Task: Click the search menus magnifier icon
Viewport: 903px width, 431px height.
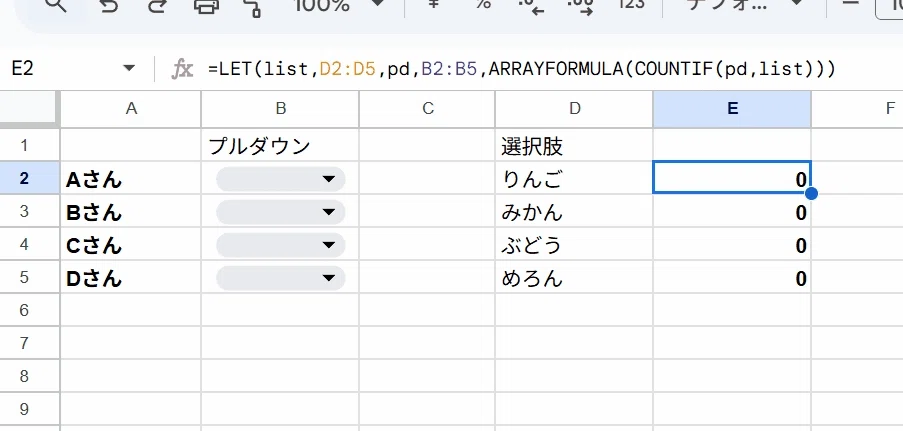Action: (55, 5)
